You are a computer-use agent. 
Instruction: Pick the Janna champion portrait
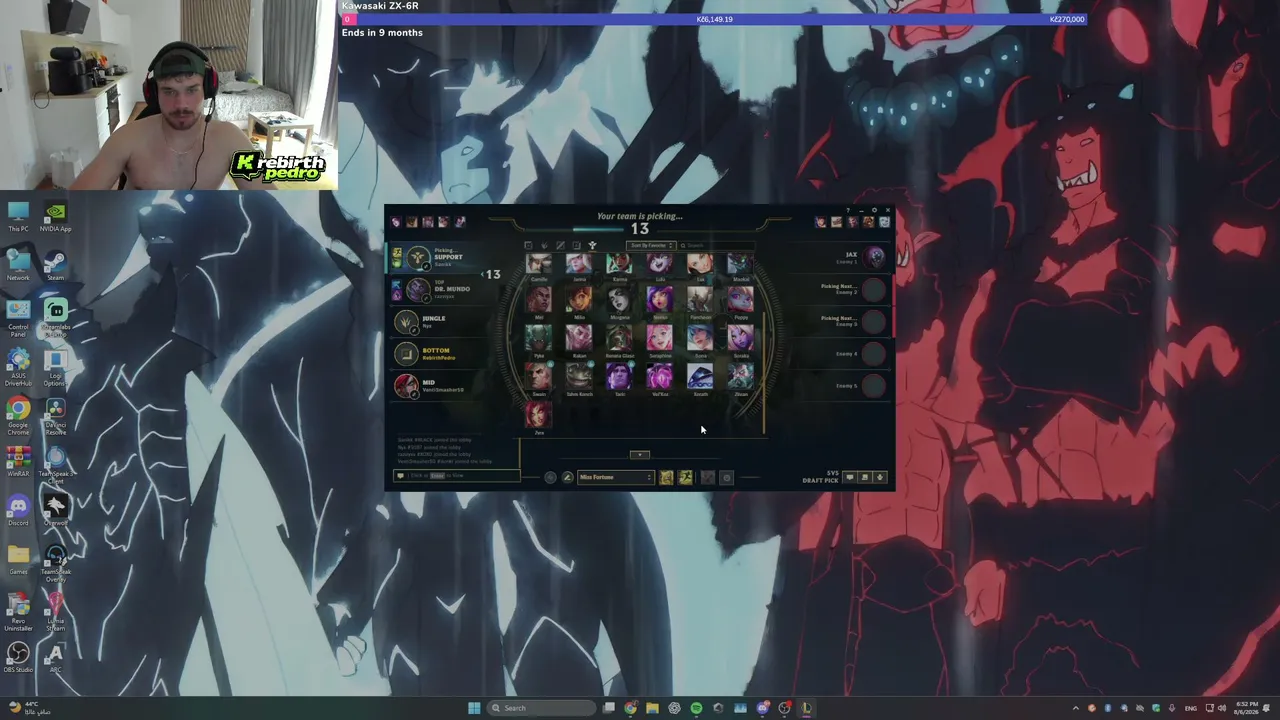[579, 263]
